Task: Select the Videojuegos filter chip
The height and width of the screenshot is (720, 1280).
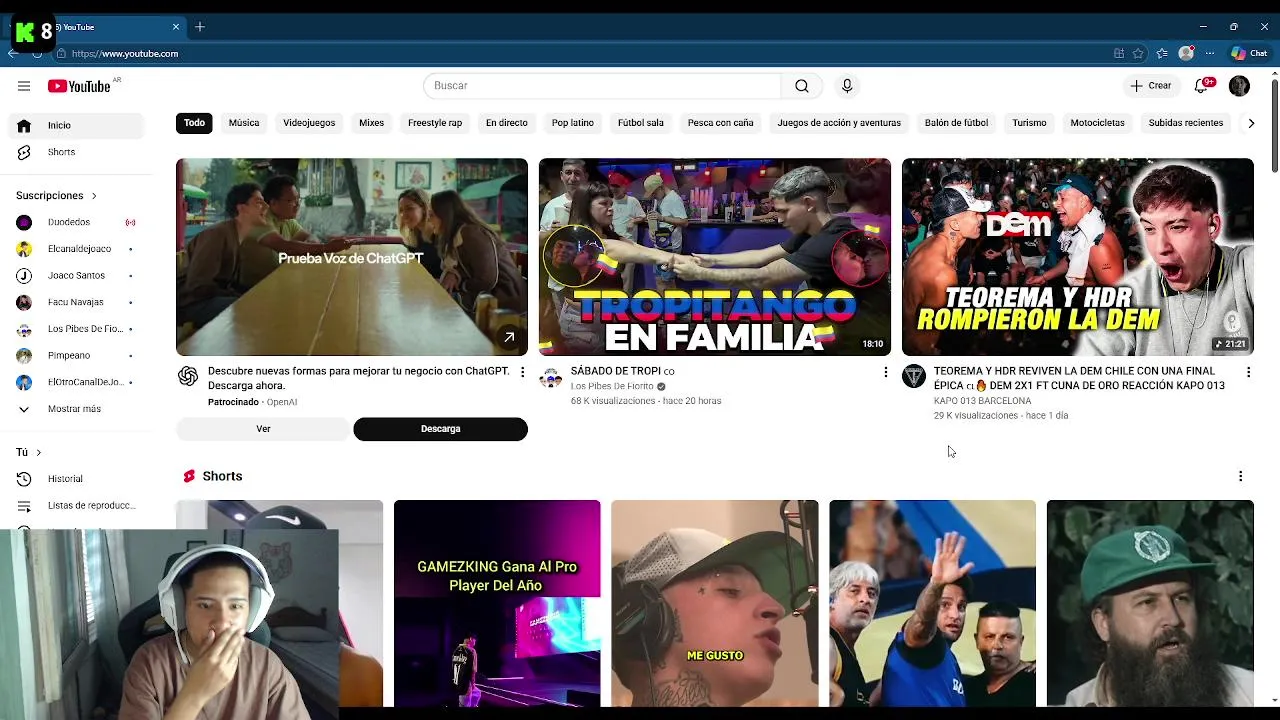Action: pyautogui.click(x=309, y=123)
